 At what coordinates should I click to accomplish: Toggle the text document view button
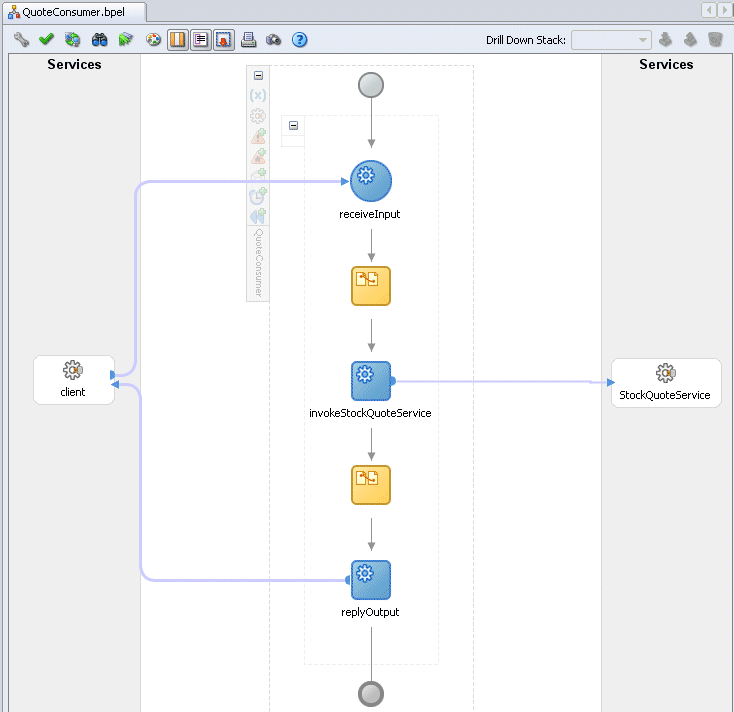click(201, 40)
